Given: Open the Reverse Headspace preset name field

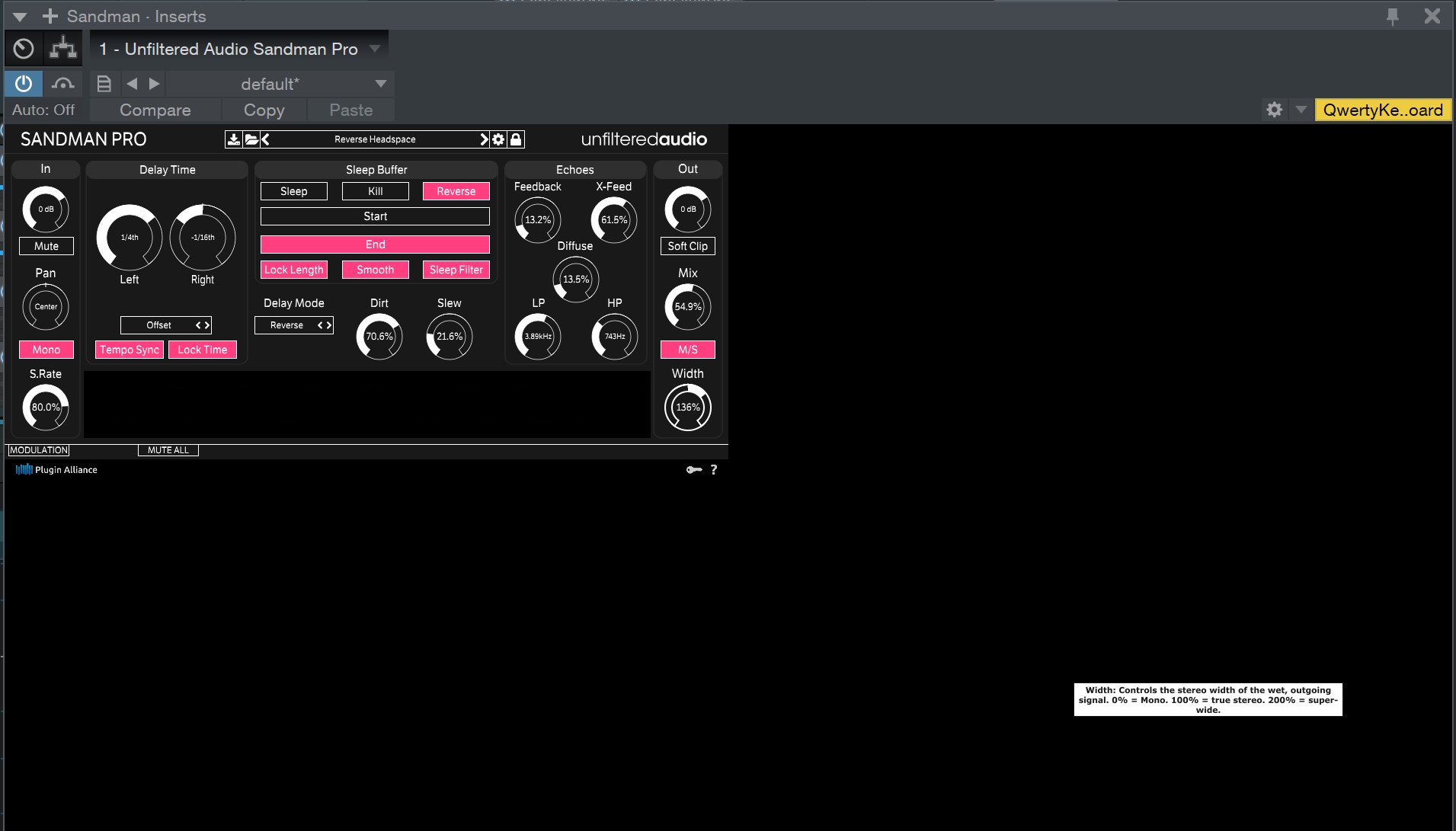Looking at the screenshot, I should click(x=375, y=139).
